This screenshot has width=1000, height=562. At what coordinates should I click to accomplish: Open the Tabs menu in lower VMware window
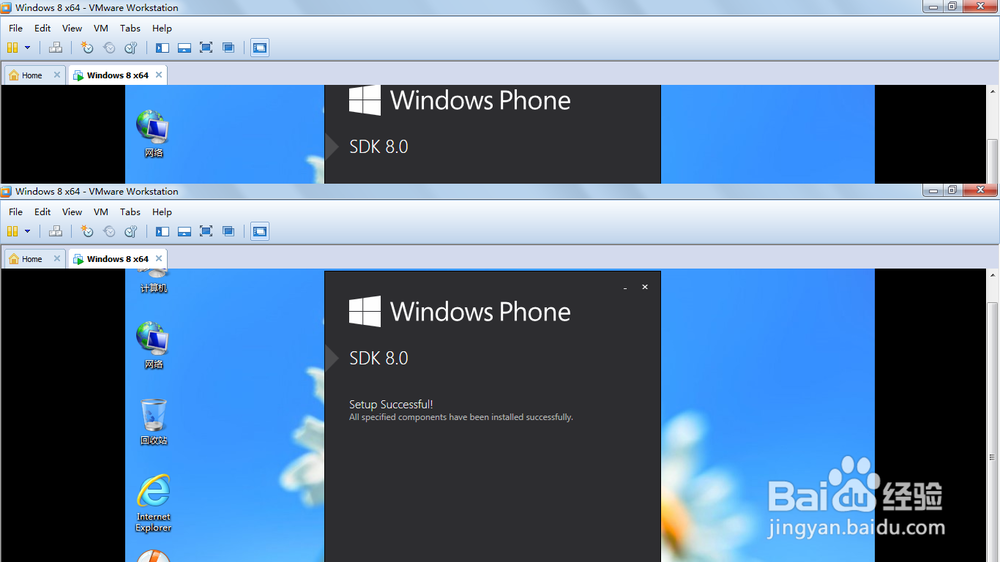pyautogui.click(x=130, y=212)
